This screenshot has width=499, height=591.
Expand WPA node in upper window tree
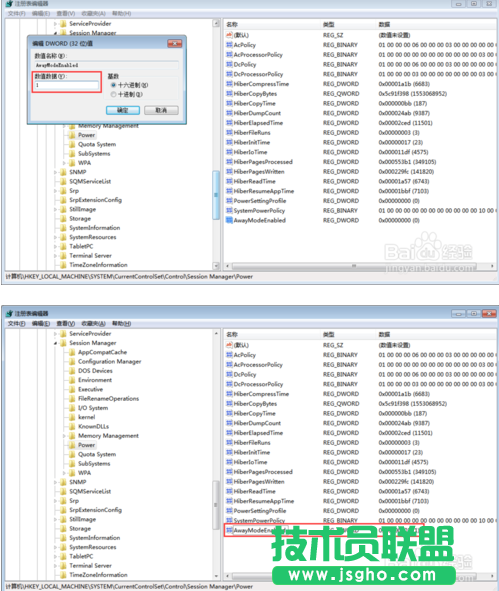point(64,163)
